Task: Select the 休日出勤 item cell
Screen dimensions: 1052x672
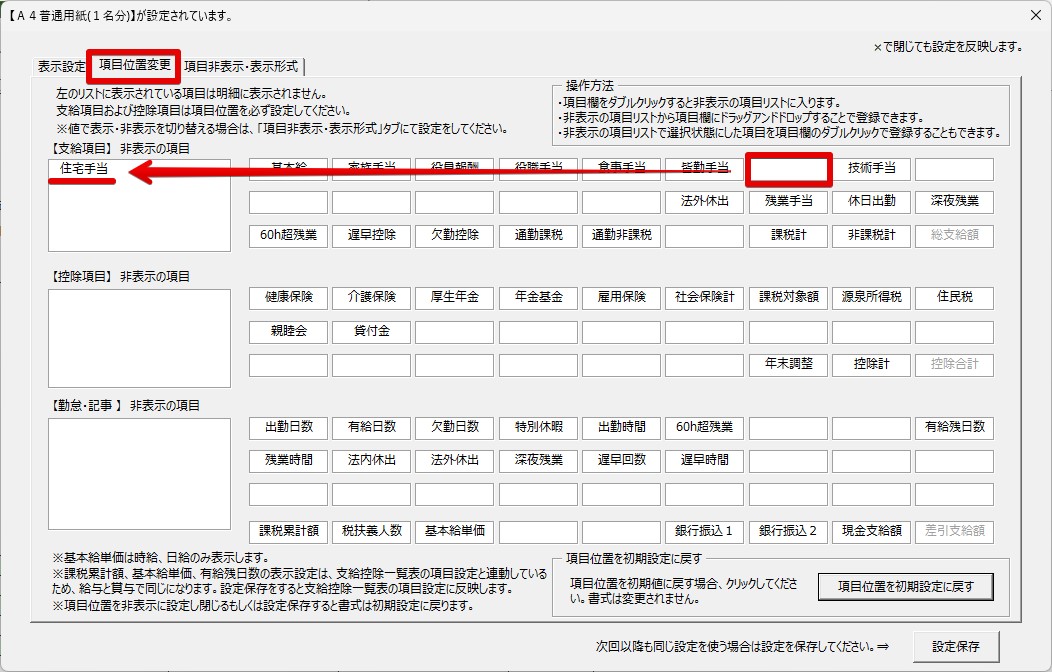Action: (871, 202)
